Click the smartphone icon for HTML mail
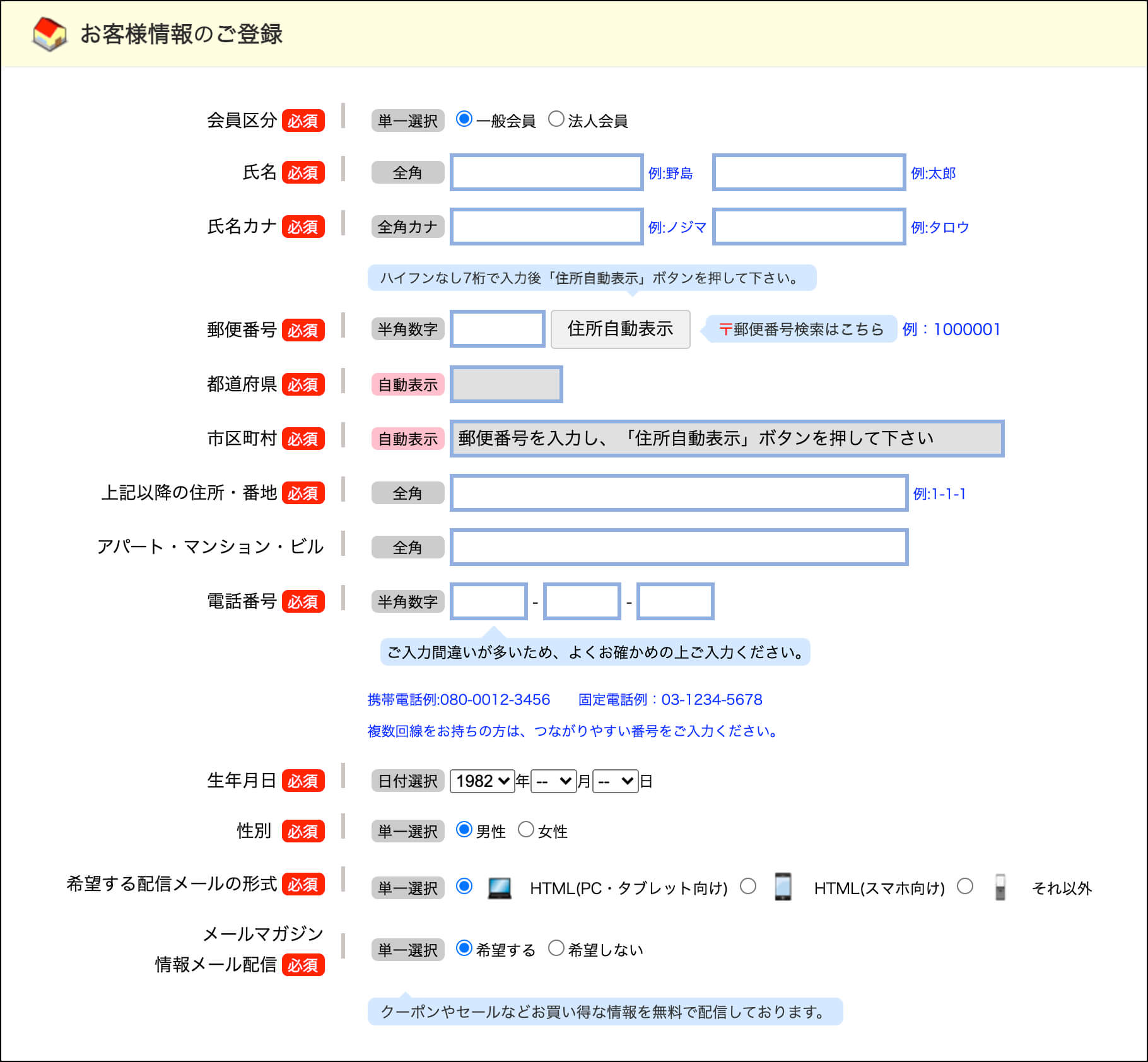The height and width of the screenshot is (1062, 1148). pyautogui.click(x=783, y=887)
